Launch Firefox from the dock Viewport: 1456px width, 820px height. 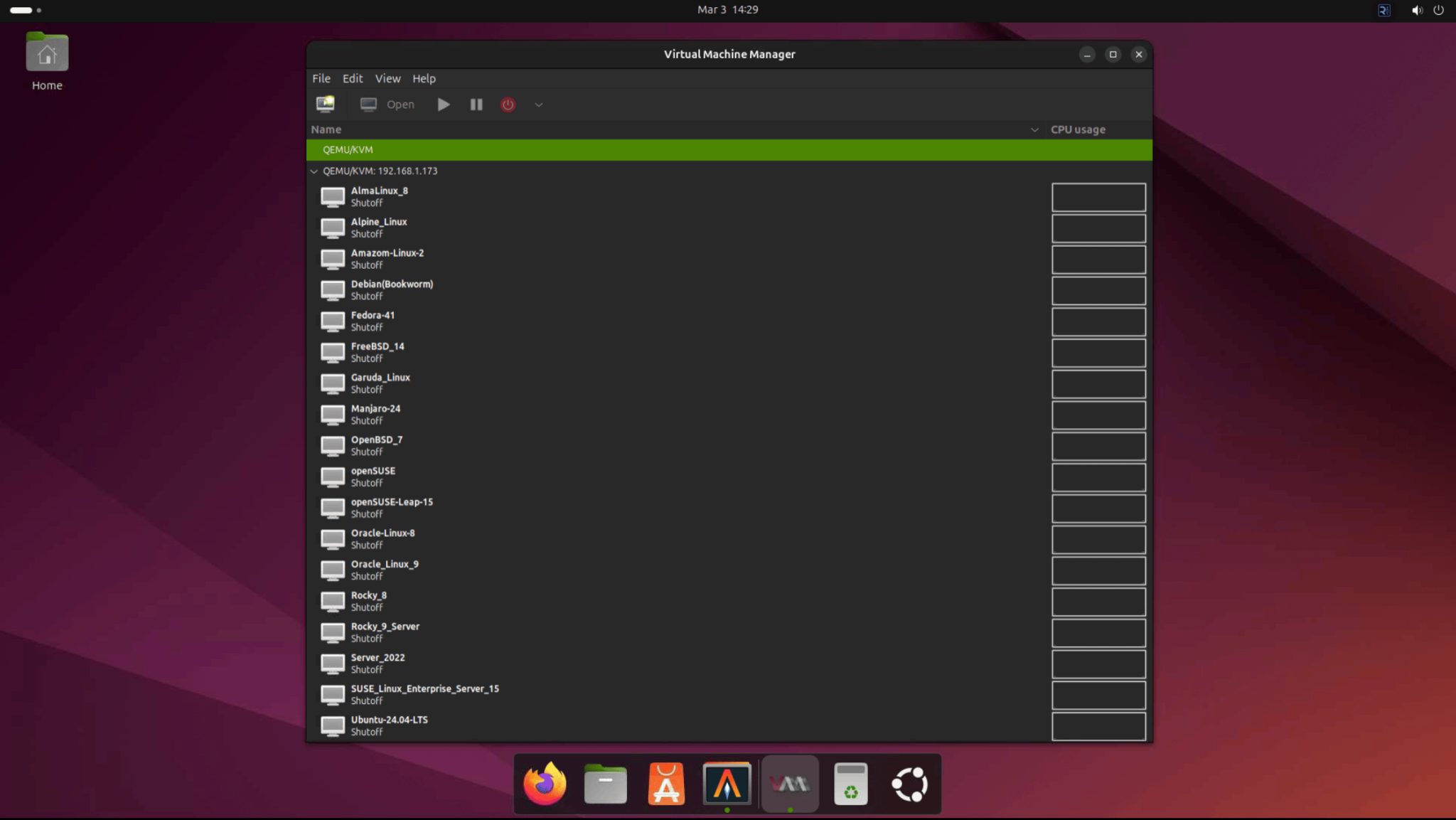542,783
